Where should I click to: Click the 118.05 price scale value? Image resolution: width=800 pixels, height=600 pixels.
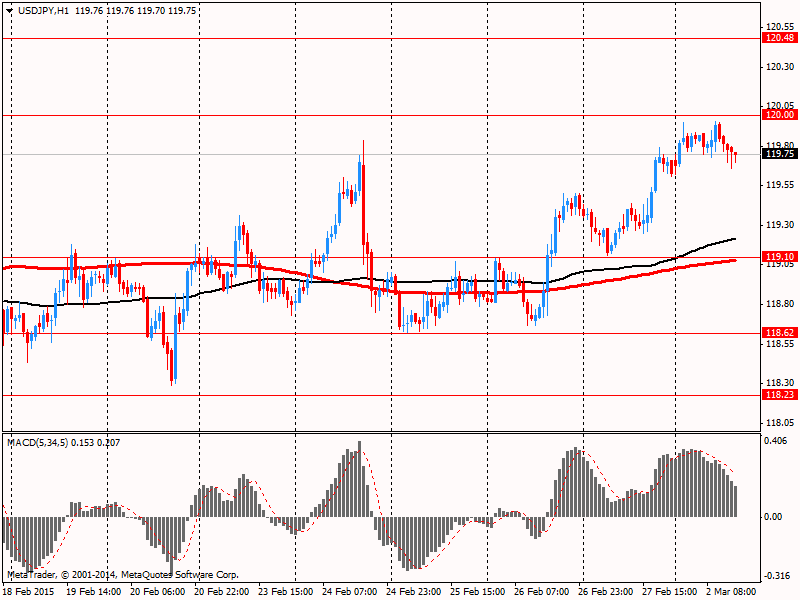click(x=780, y=422)
